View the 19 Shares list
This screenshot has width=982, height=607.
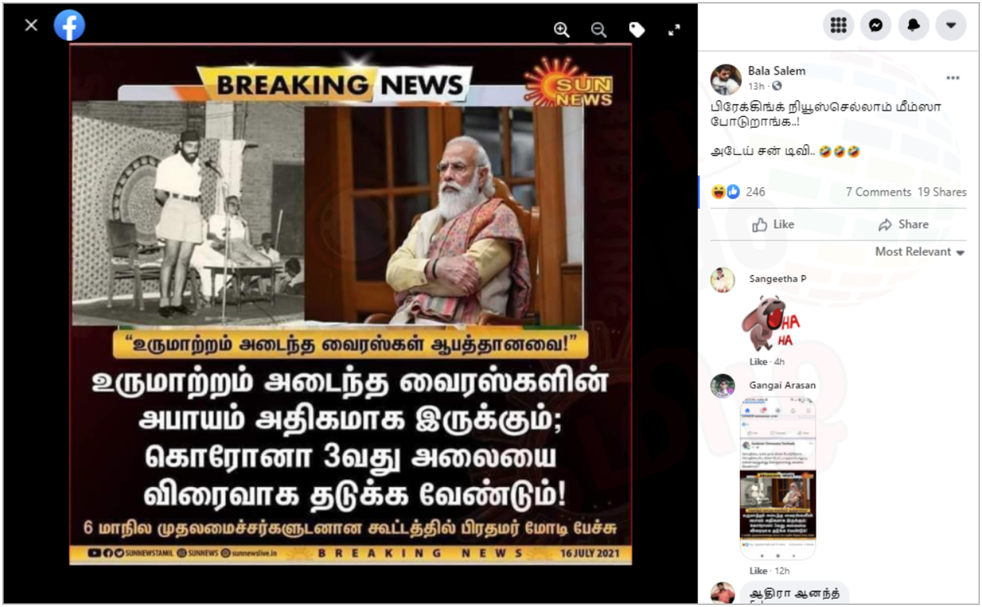tap(942, 192)
